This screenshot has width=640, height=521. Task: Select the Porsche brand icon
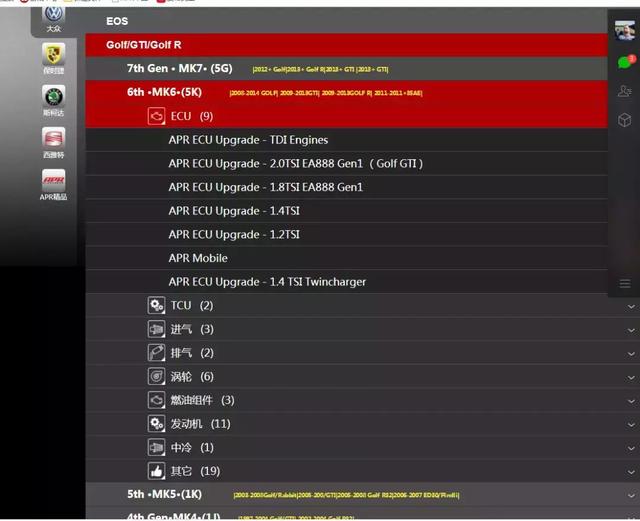[x=53, y=54]
